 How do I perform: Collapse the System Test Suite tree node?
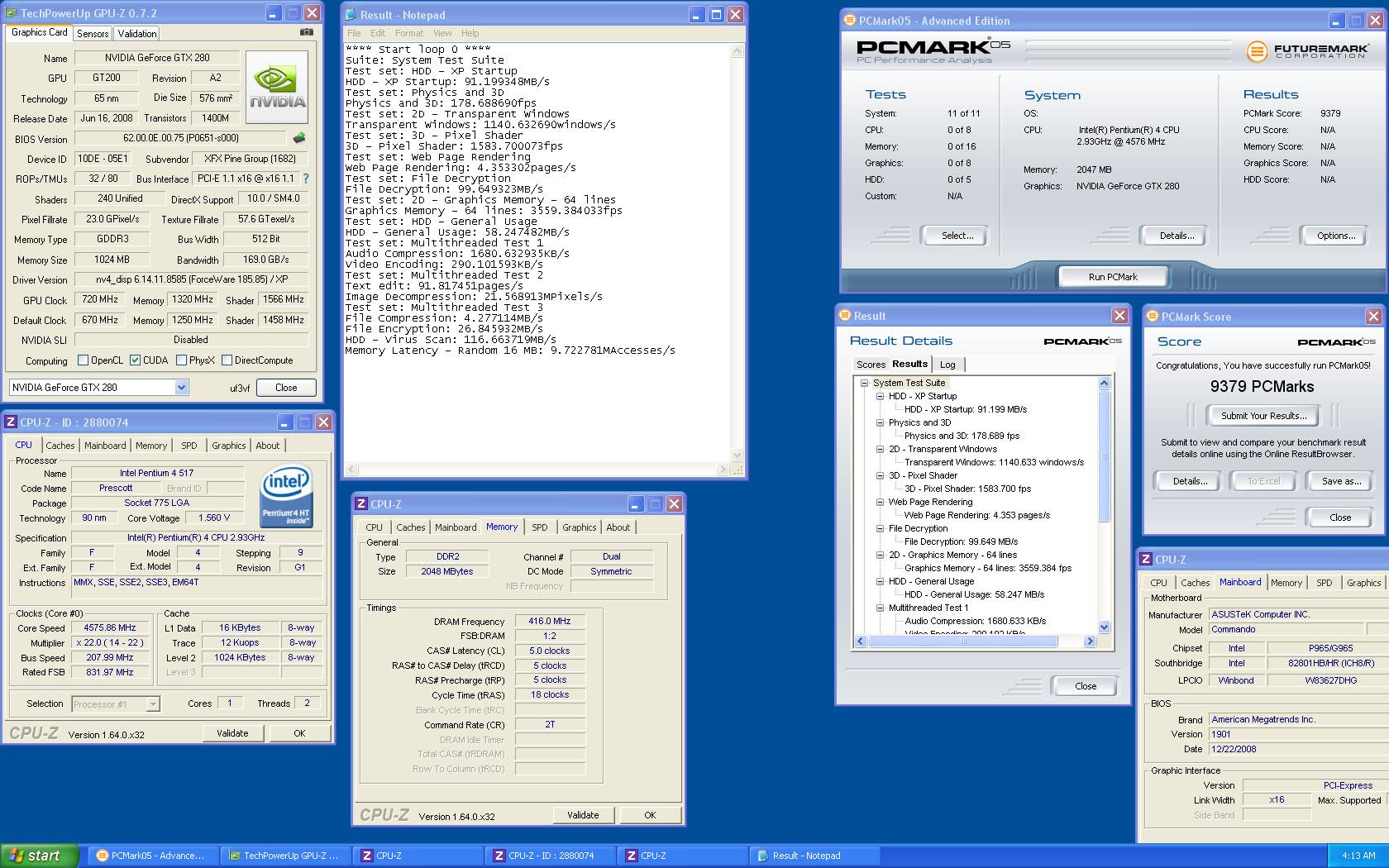(x=865, y=383)
